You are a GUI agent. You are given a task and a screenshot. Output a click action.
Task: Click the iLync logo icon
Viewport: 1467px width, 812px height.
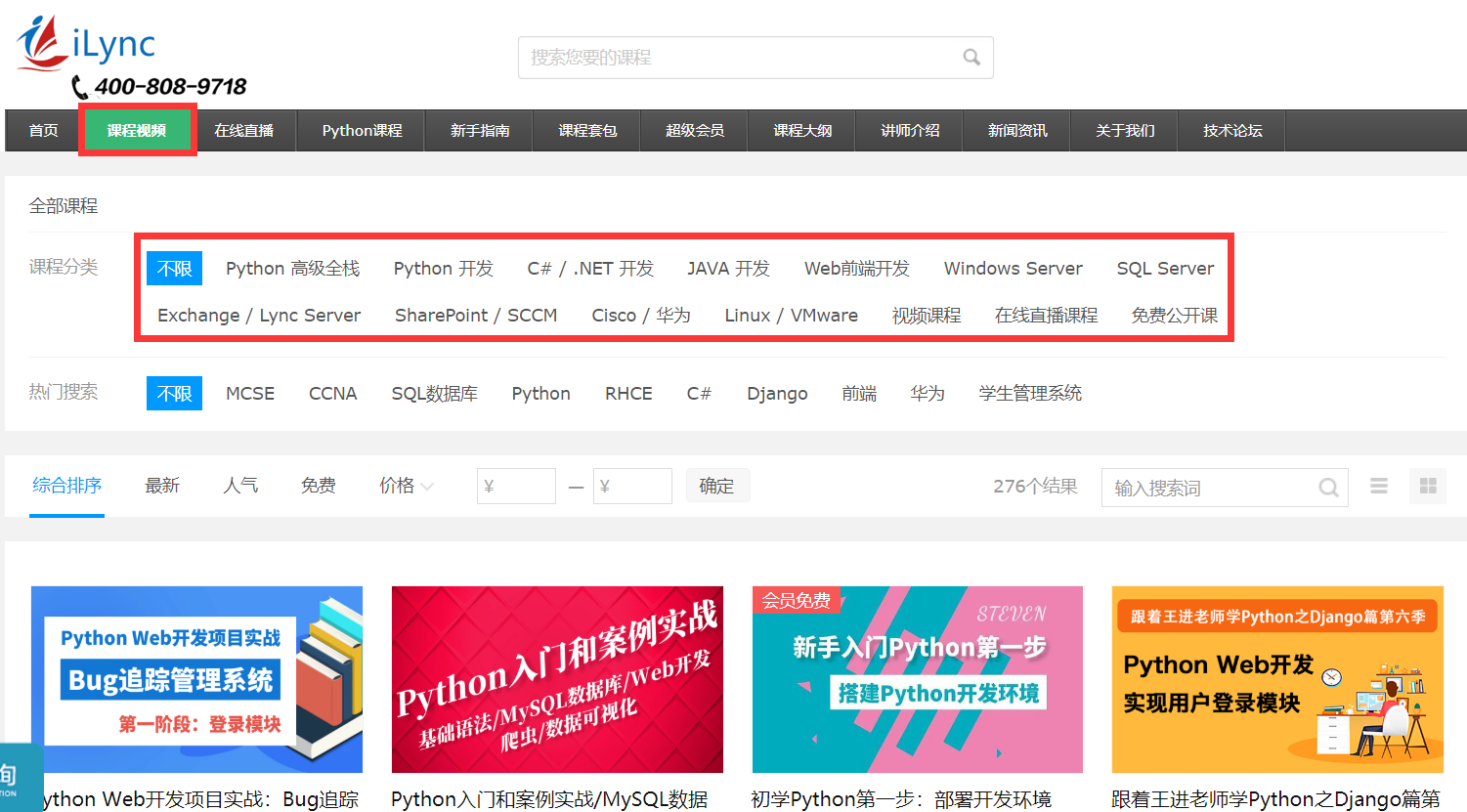(x=42, y=43)
